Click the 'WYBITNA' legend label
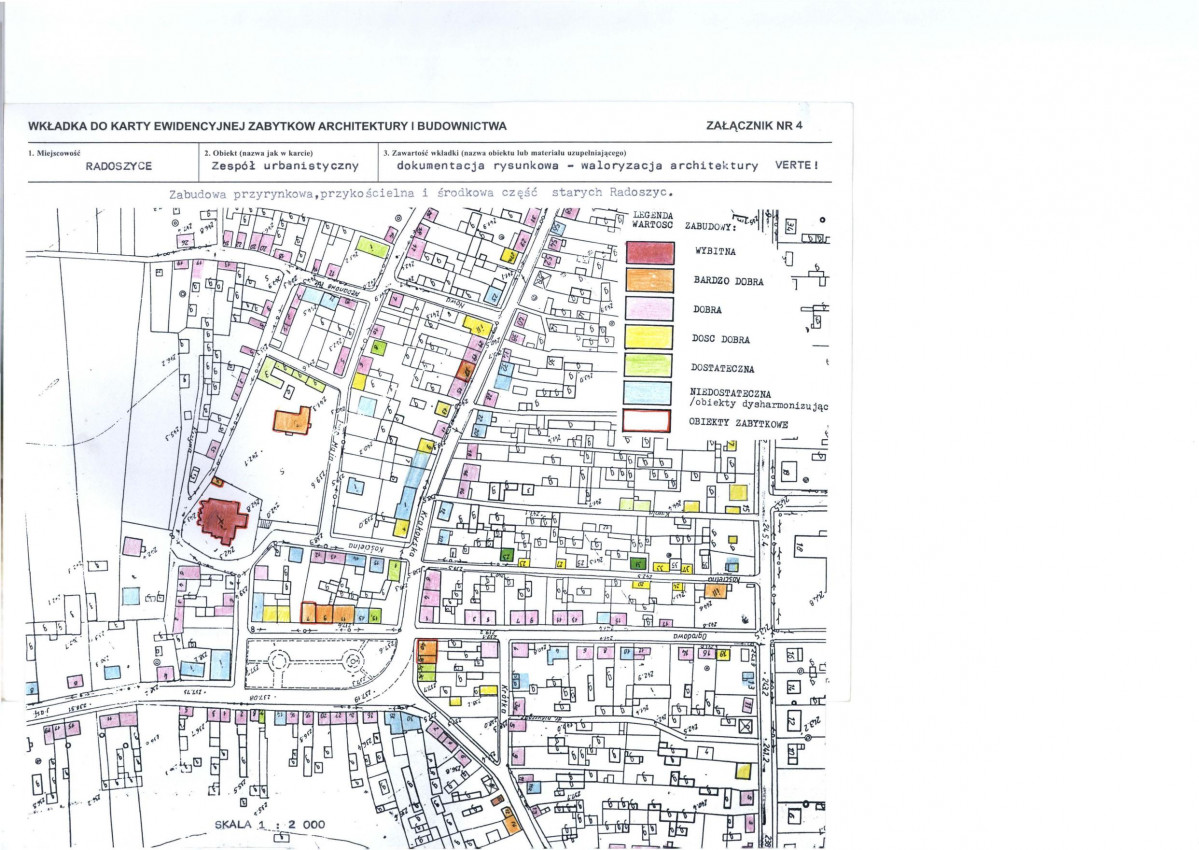 click(x=715, y=251)
